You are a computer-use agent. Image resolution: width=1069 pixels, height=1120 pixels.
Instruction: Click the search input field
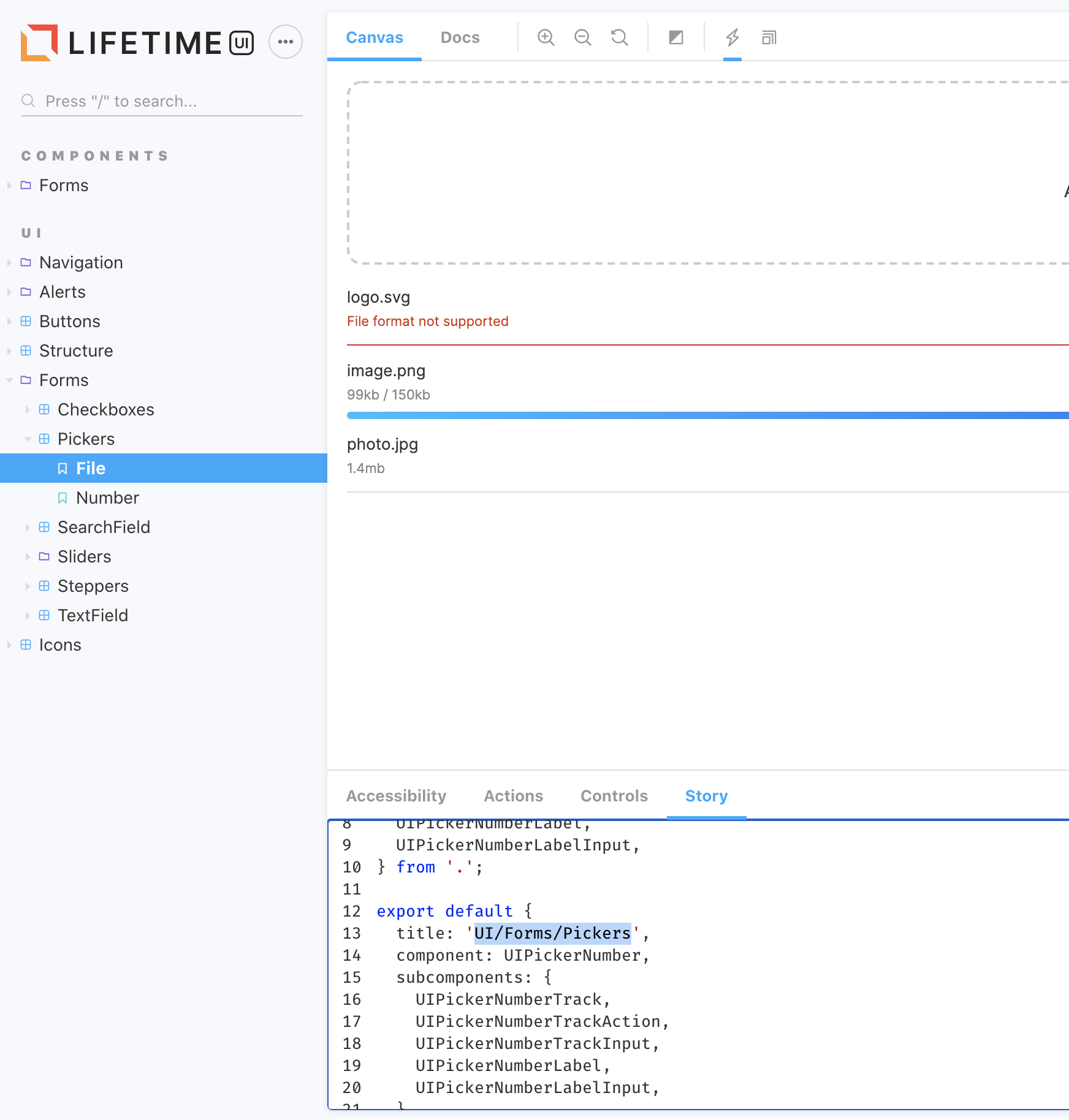pyautogui.click(x=162, y=101)
